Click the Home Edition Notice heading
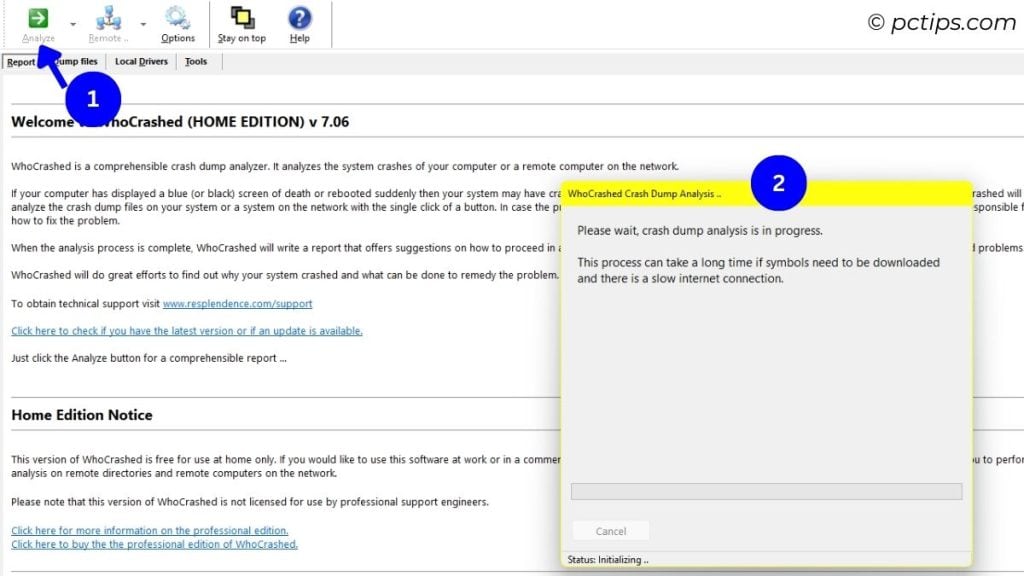1024x576 pixels. coord(82,415)
